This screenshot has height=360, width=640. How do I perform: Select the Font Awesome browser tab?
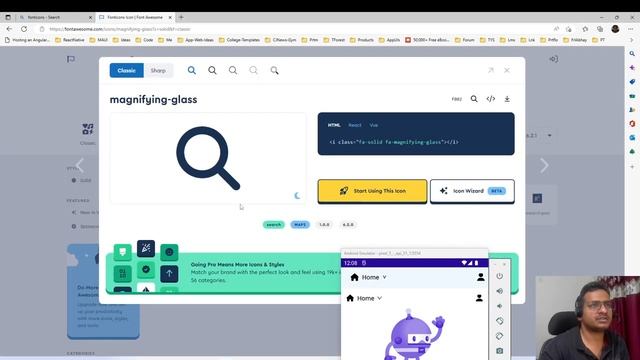click(136, 17)
